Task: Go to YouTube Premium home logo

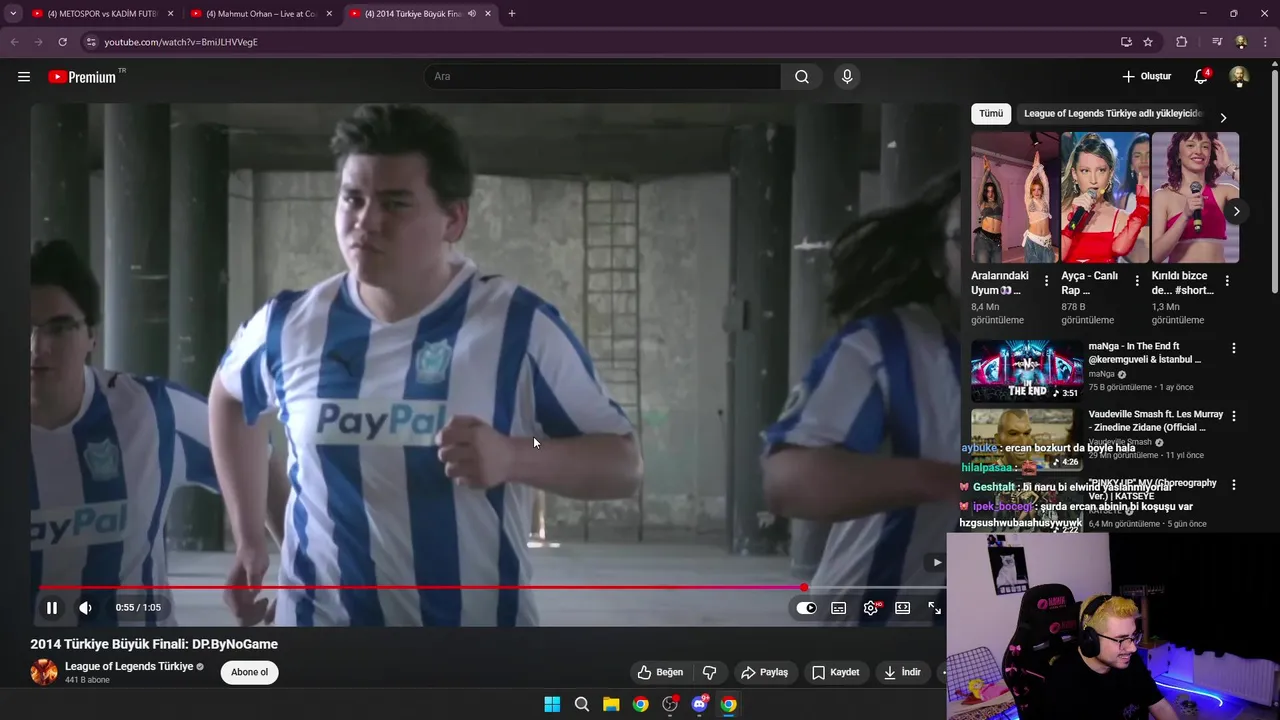Action: coord(82,77)
